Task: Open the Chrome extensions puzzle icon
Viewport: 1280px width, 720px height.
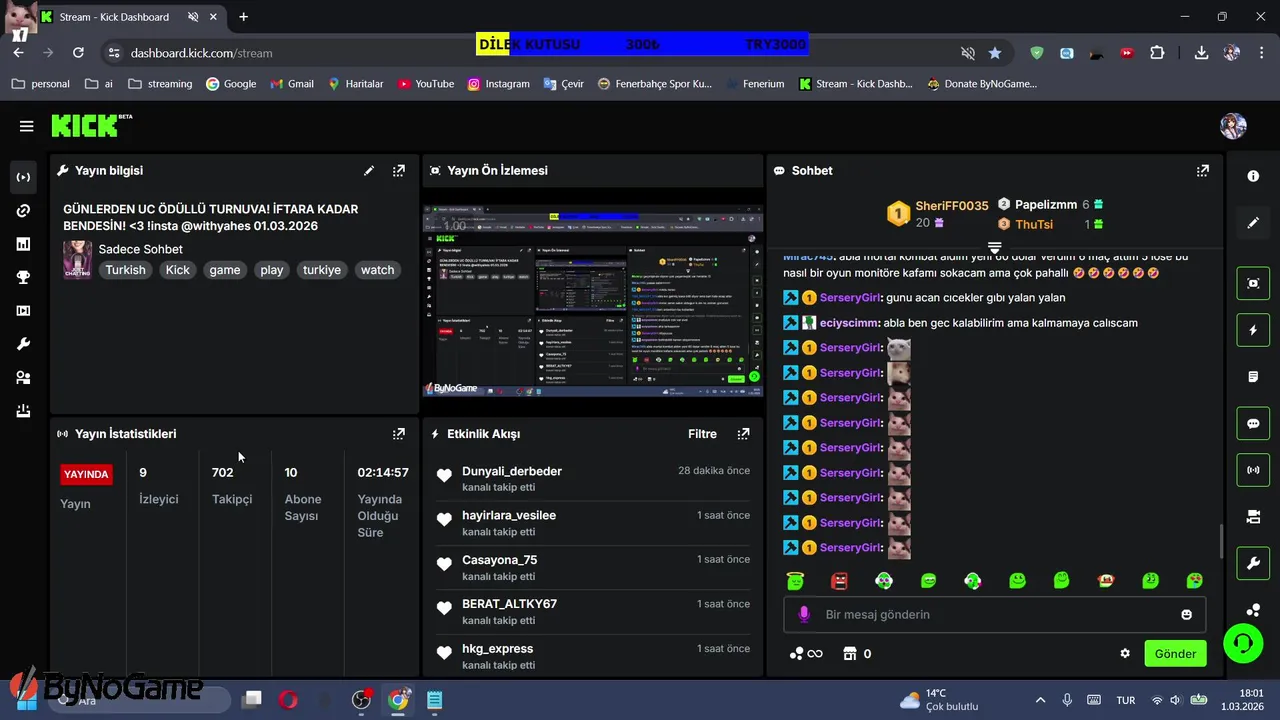Action: tap(1157, 53)
